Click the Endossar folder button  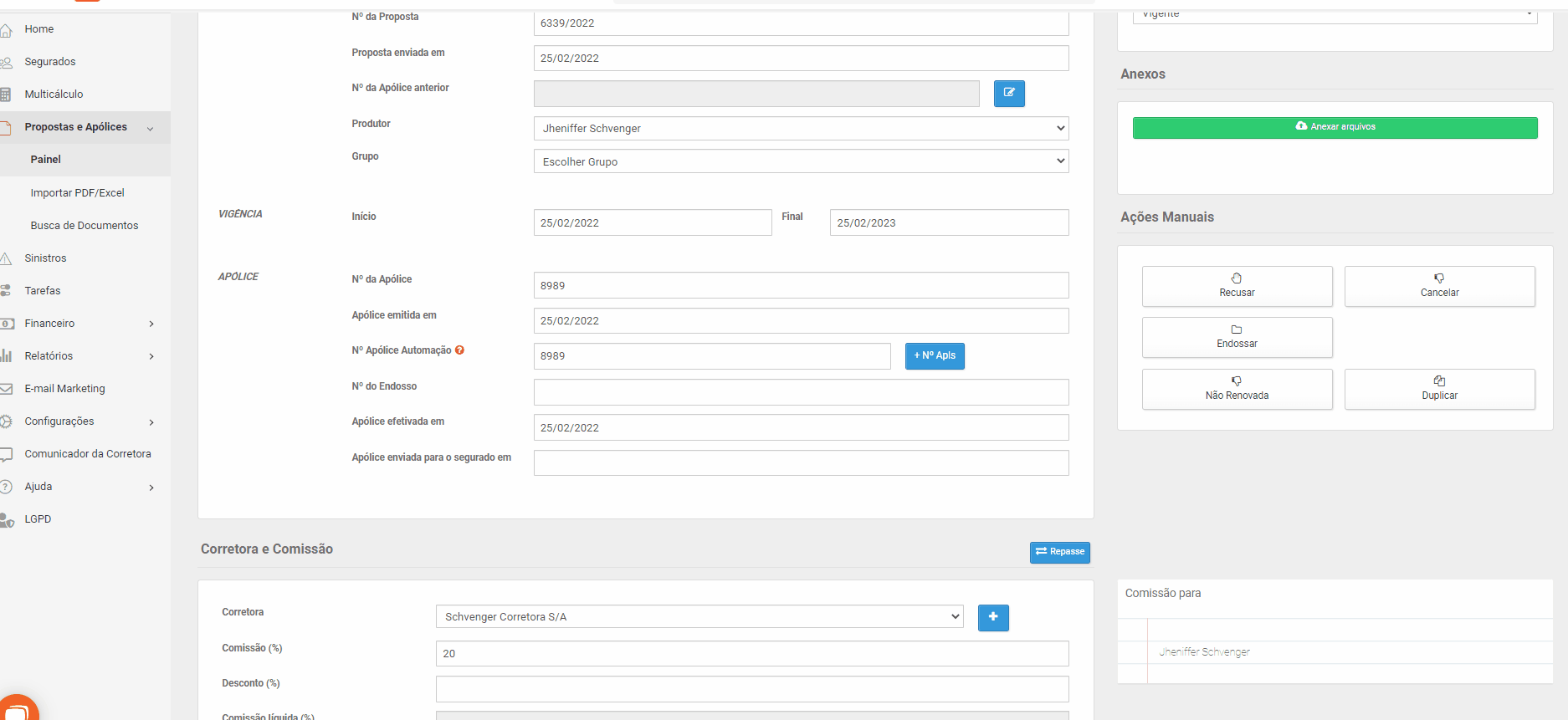coord(1237,337)
